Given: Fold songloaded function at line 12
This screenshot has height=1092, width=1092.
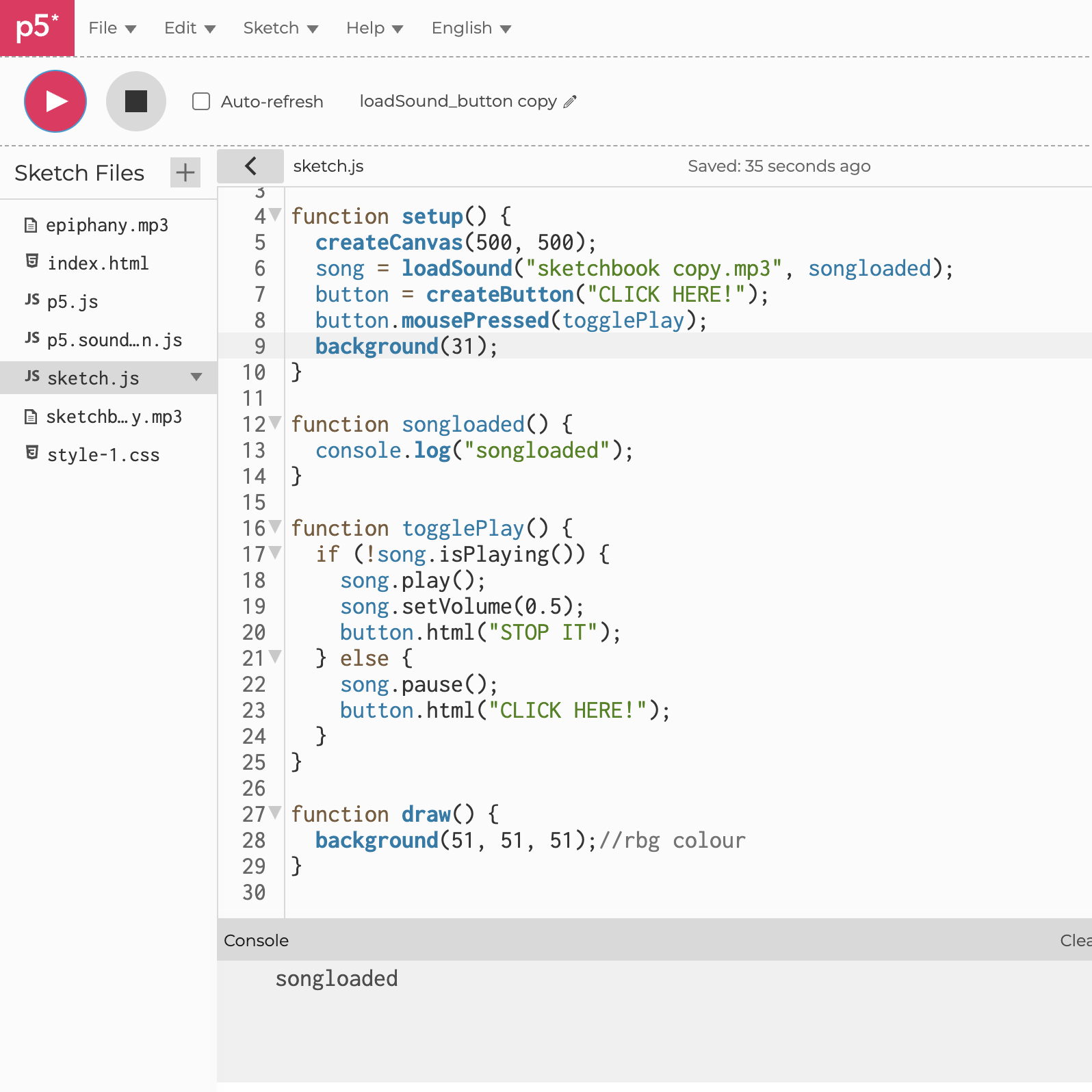Looking at the screenshot, I should tap(275, 423).
